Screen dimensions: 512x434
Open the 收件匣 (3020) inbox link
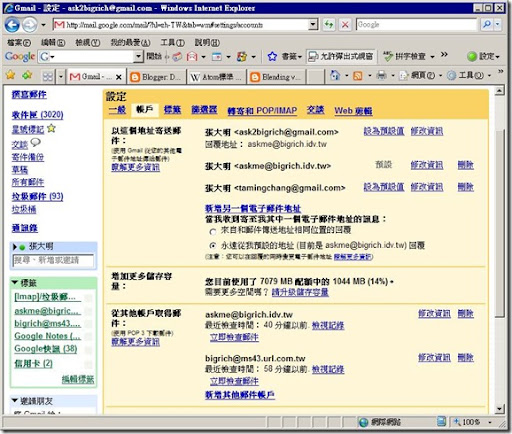click(x=37, y=115)
